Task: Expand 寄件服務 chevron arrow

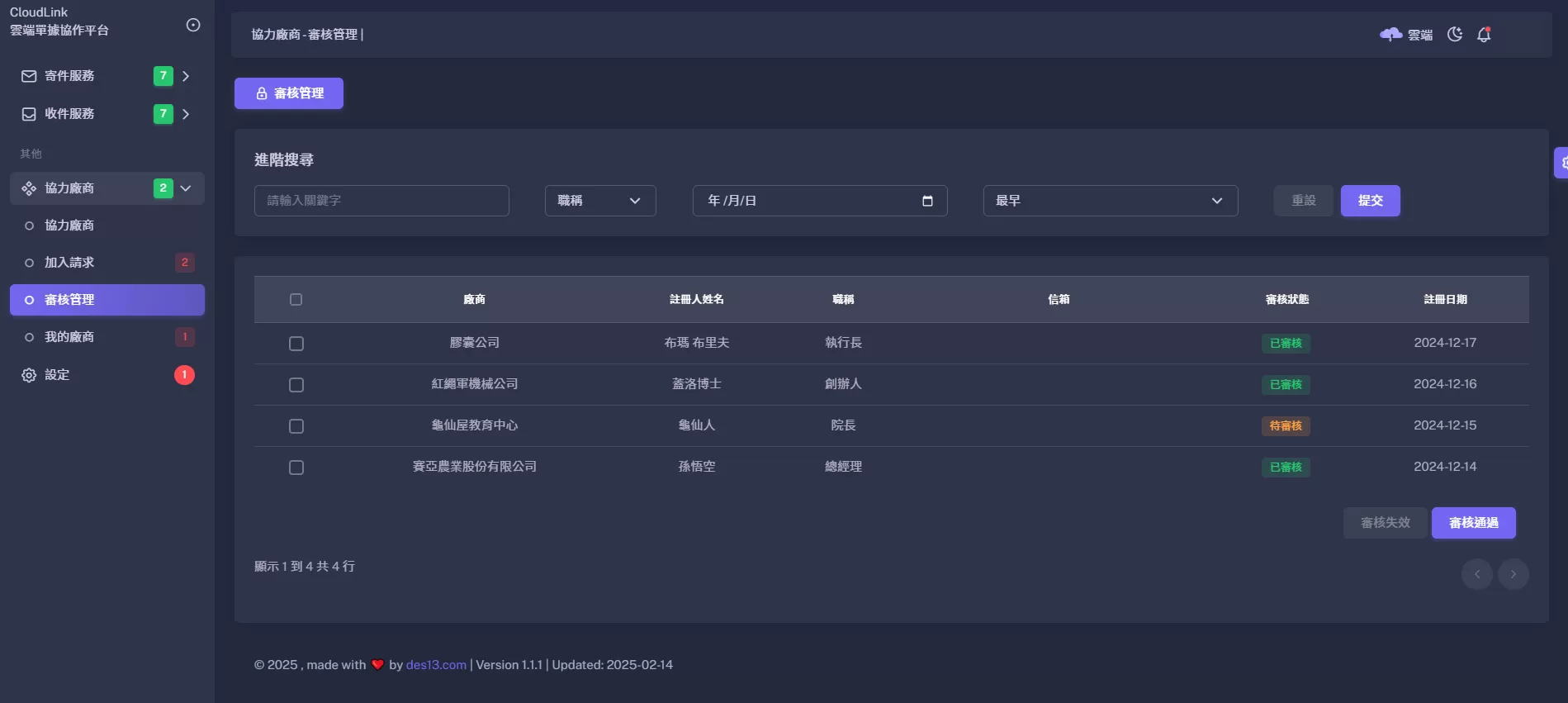Action: click(x=186, y=76)
